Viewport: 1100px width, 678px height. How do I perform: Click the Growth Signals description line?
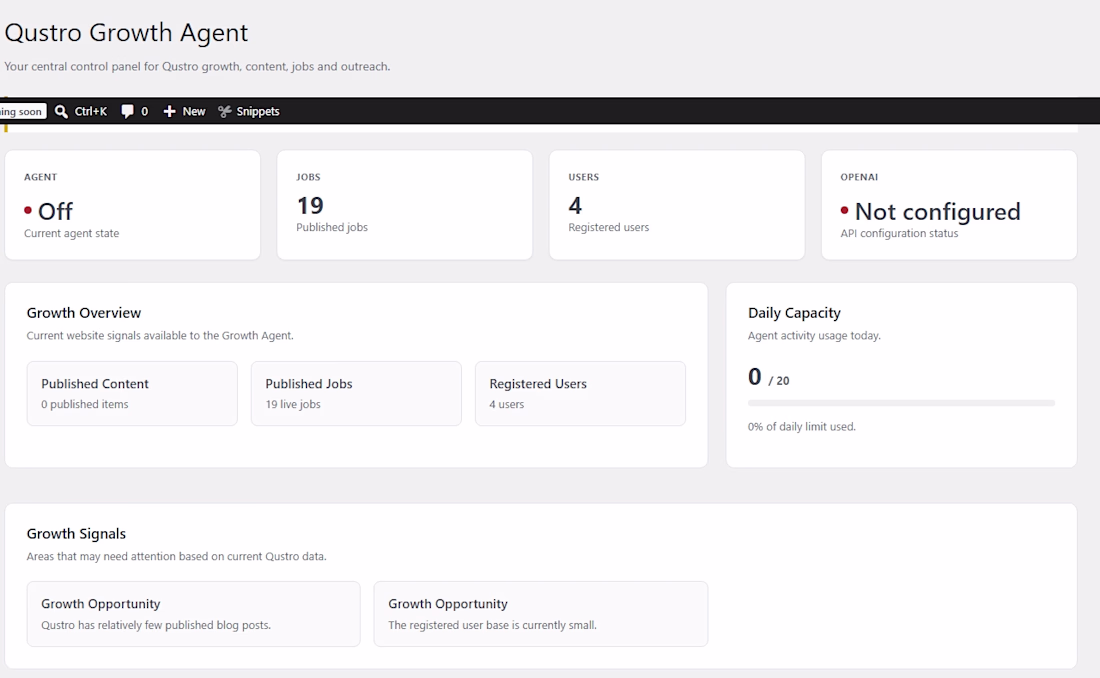point(177,557)
